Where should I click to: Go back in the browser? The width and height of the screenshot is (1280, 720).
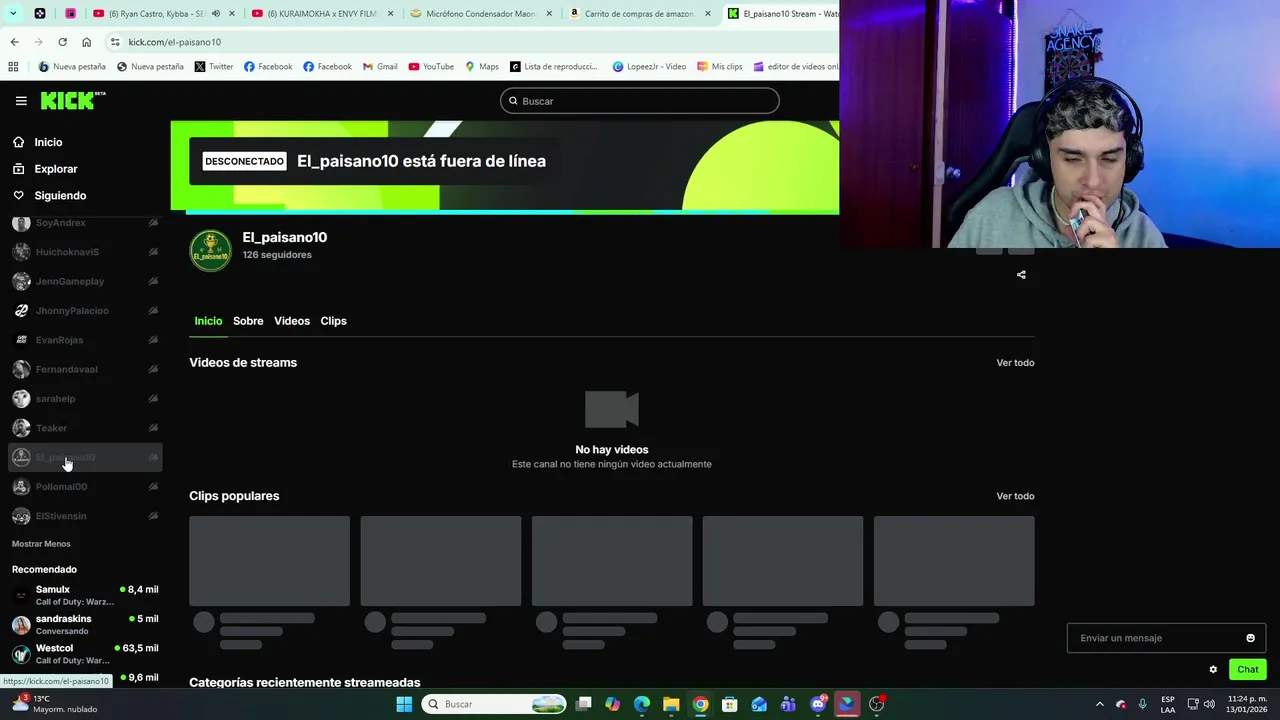click(14, 42)
